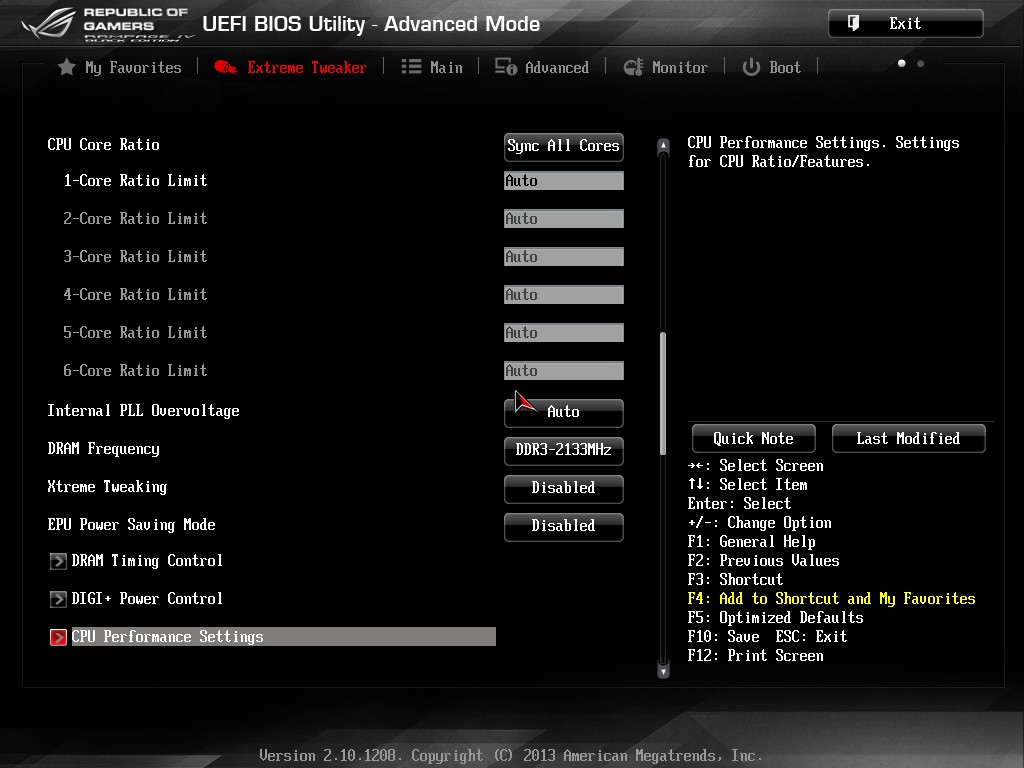1024x768 pixels.
Task: Click the fan icon beside Monitor
Action: coord(633,67)
